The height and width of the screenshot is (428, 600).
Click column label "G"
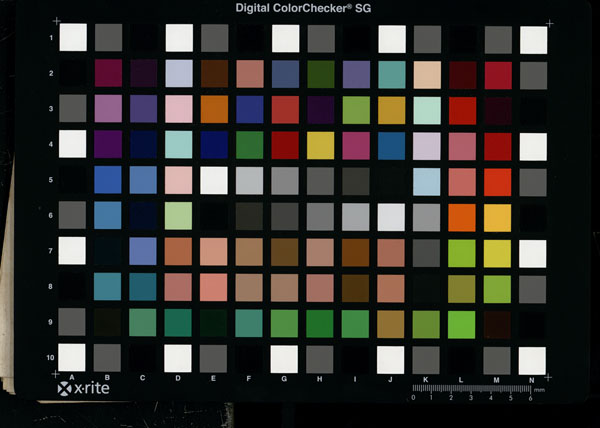pyautogui.click(x=284, y=379)
